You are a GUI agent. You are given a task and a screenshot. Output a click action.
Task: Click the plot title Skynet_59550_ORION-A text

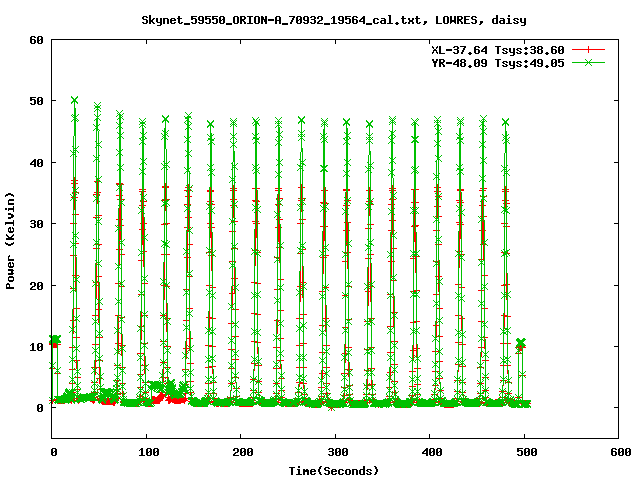[334, 20]
